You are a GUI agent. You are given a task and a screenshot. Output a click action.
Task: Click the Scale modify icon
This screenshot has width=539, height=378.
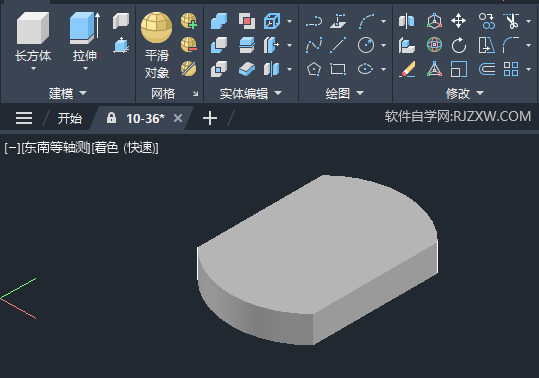[459, 69]
